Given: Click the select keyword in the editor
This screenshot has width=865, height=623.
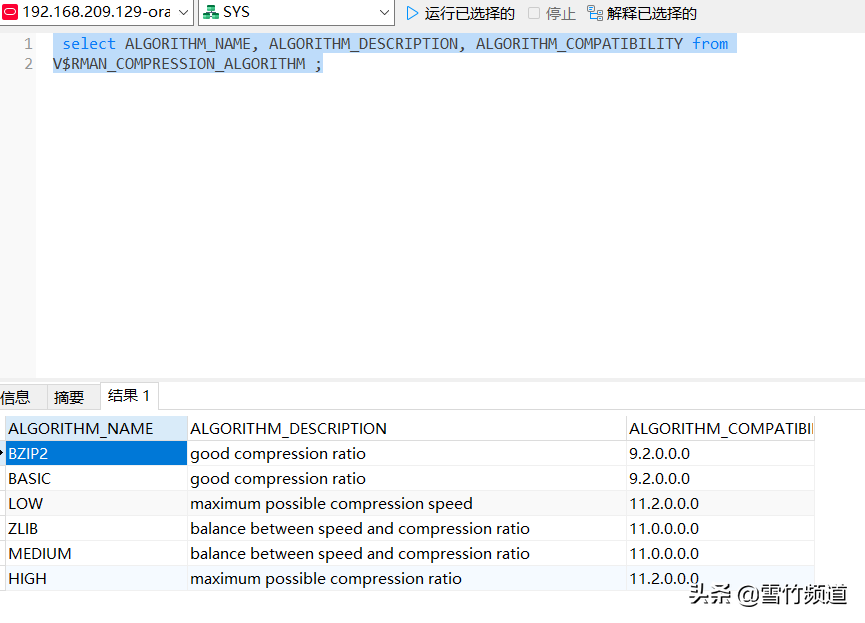Looking at the screenshot, I should [89, 44].
